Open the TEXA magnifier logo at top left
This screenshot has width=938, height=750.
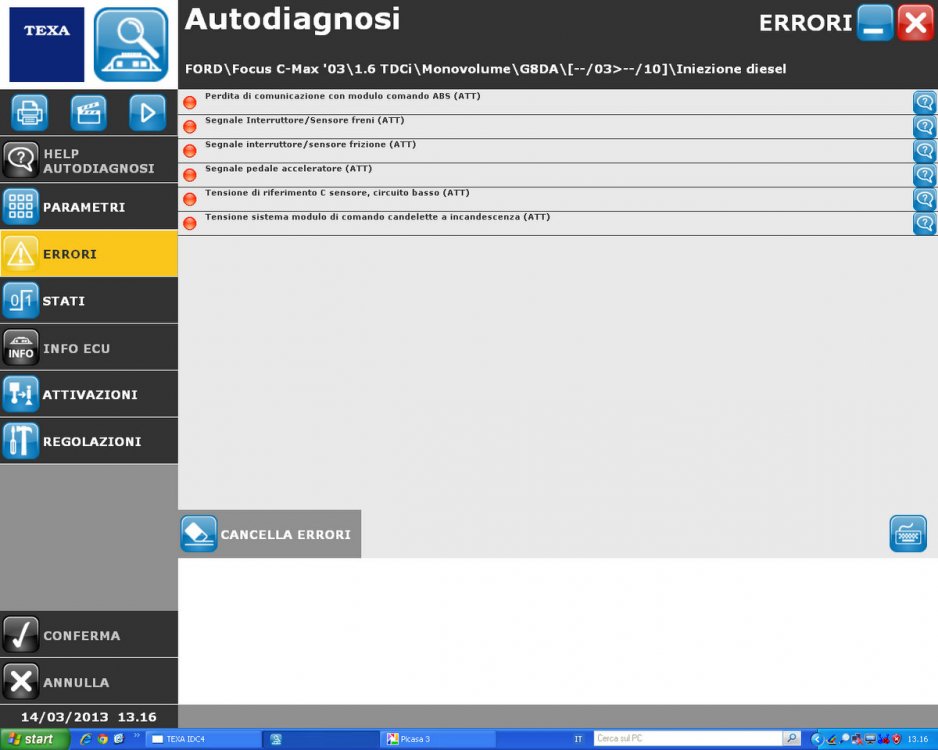pyautogui.click(x=131, y=45)
